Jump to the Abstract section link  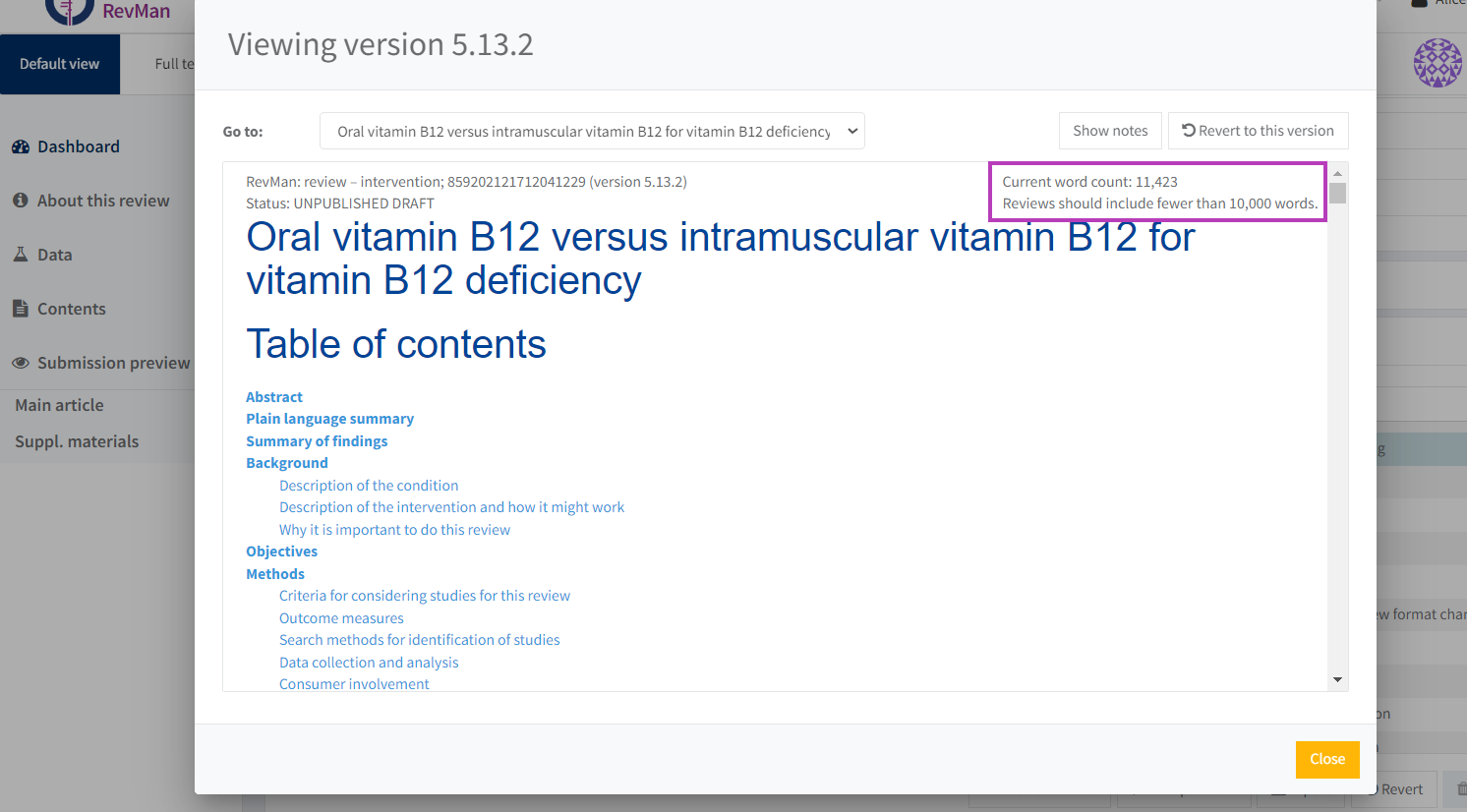pyautogui.click(x=274, y=397)
